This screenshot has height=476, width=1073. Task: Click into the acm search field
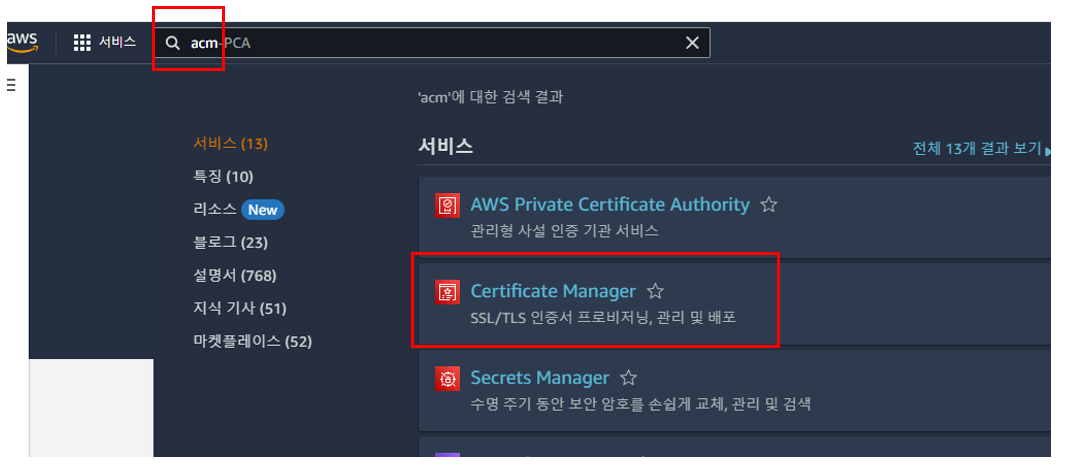pyautogui.click(x=432, y=43)
